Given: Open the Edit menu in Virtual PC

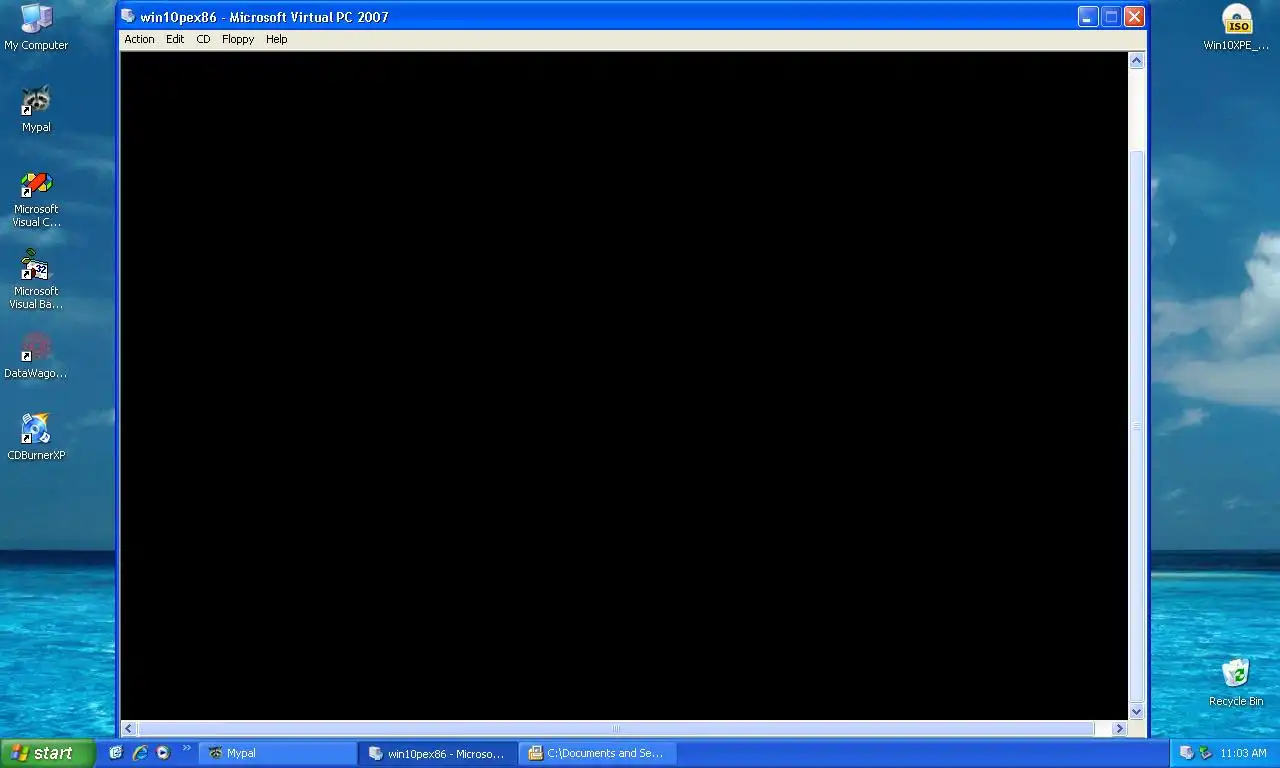Looking at the screenshot, I should pyautogui.click(x=175, y=39).
